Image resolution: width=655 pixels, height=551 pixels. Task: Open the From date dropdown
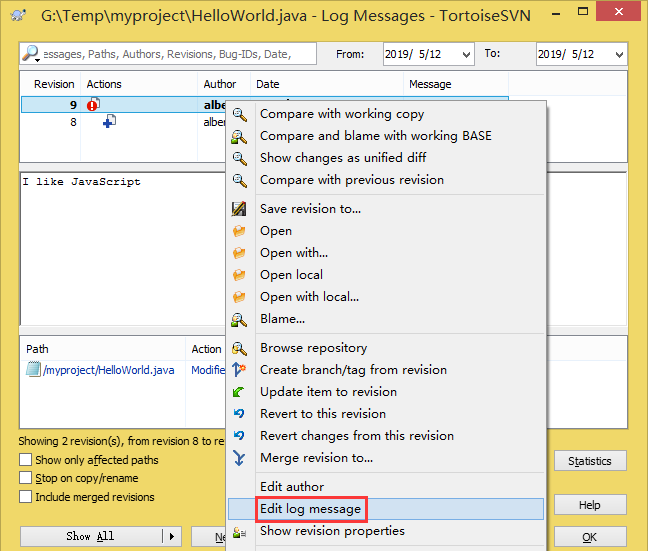tap(466, 55)
